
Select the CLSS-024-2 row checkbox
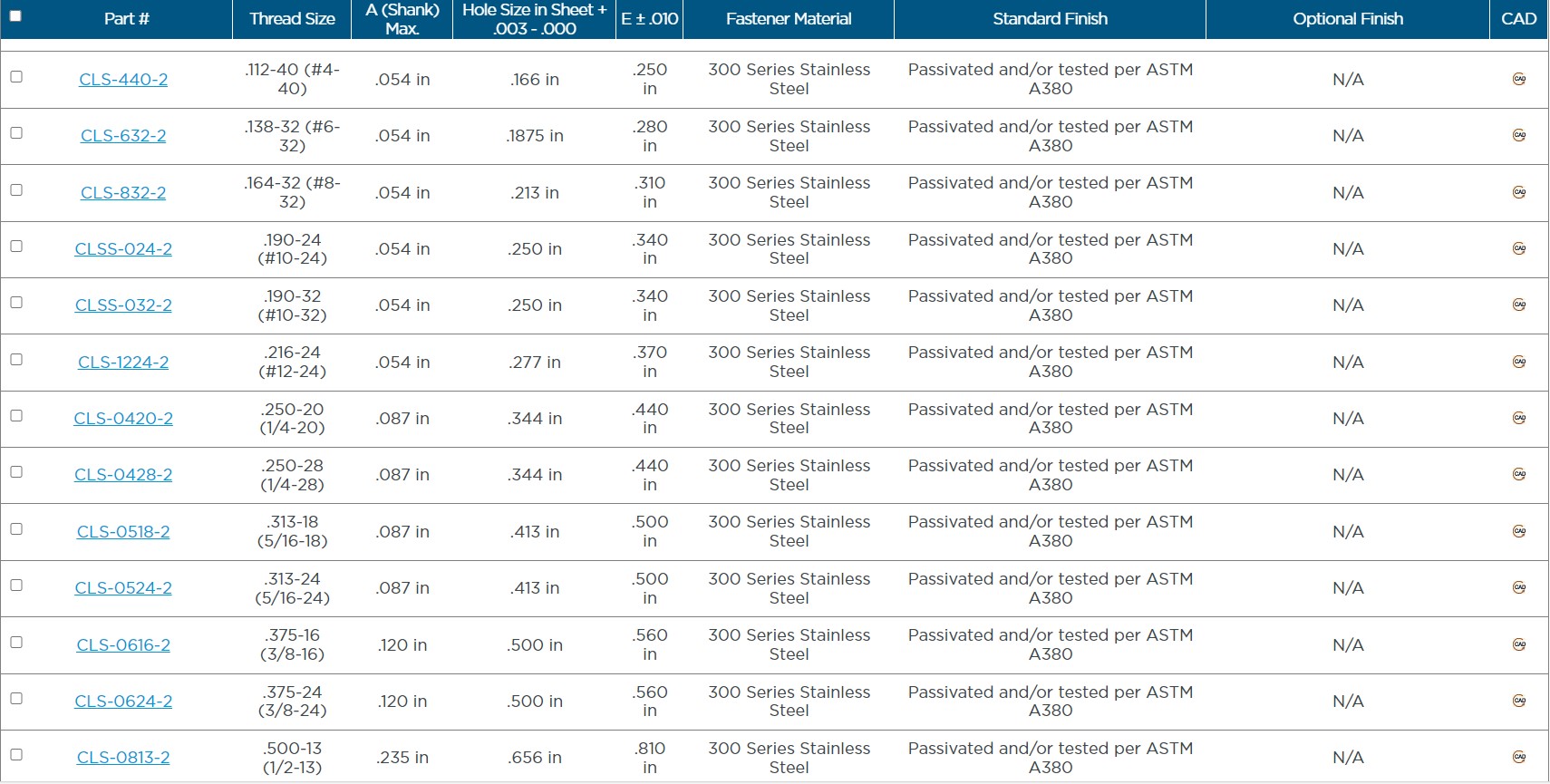click(x=16, y=246)
